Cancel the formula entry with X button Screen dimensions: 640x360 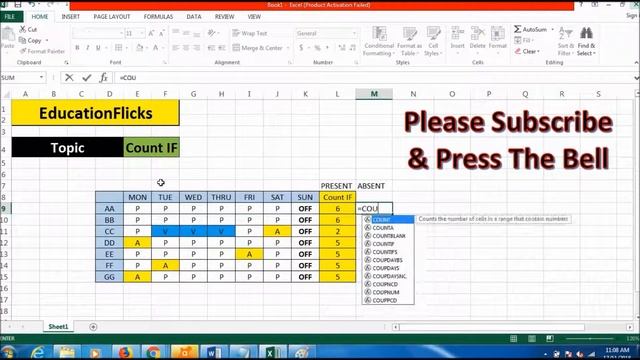pos(69,78)
